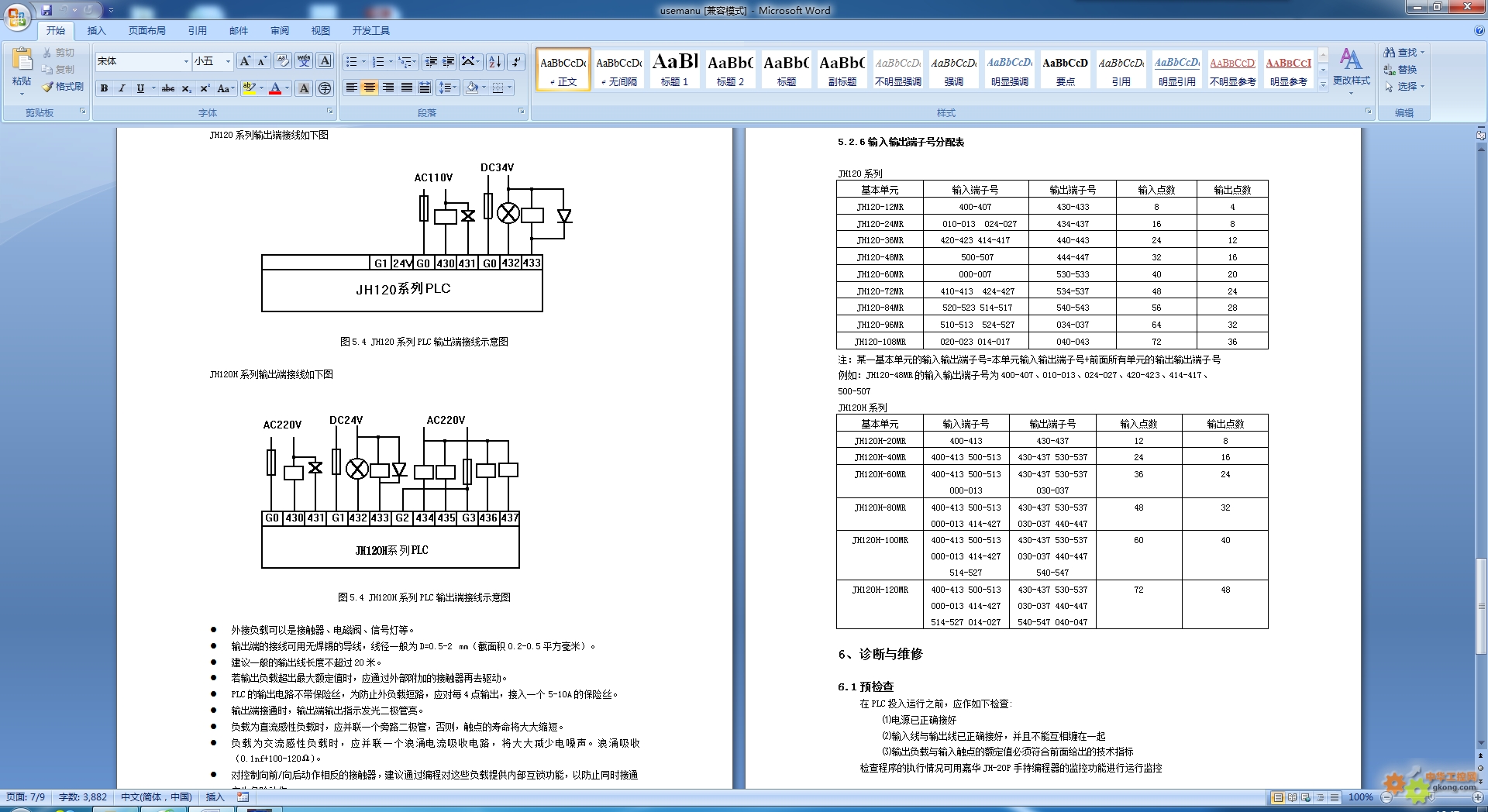Insert enclosed character (字 in circle)
1488x812 pixels.
(x=325, y=88)
